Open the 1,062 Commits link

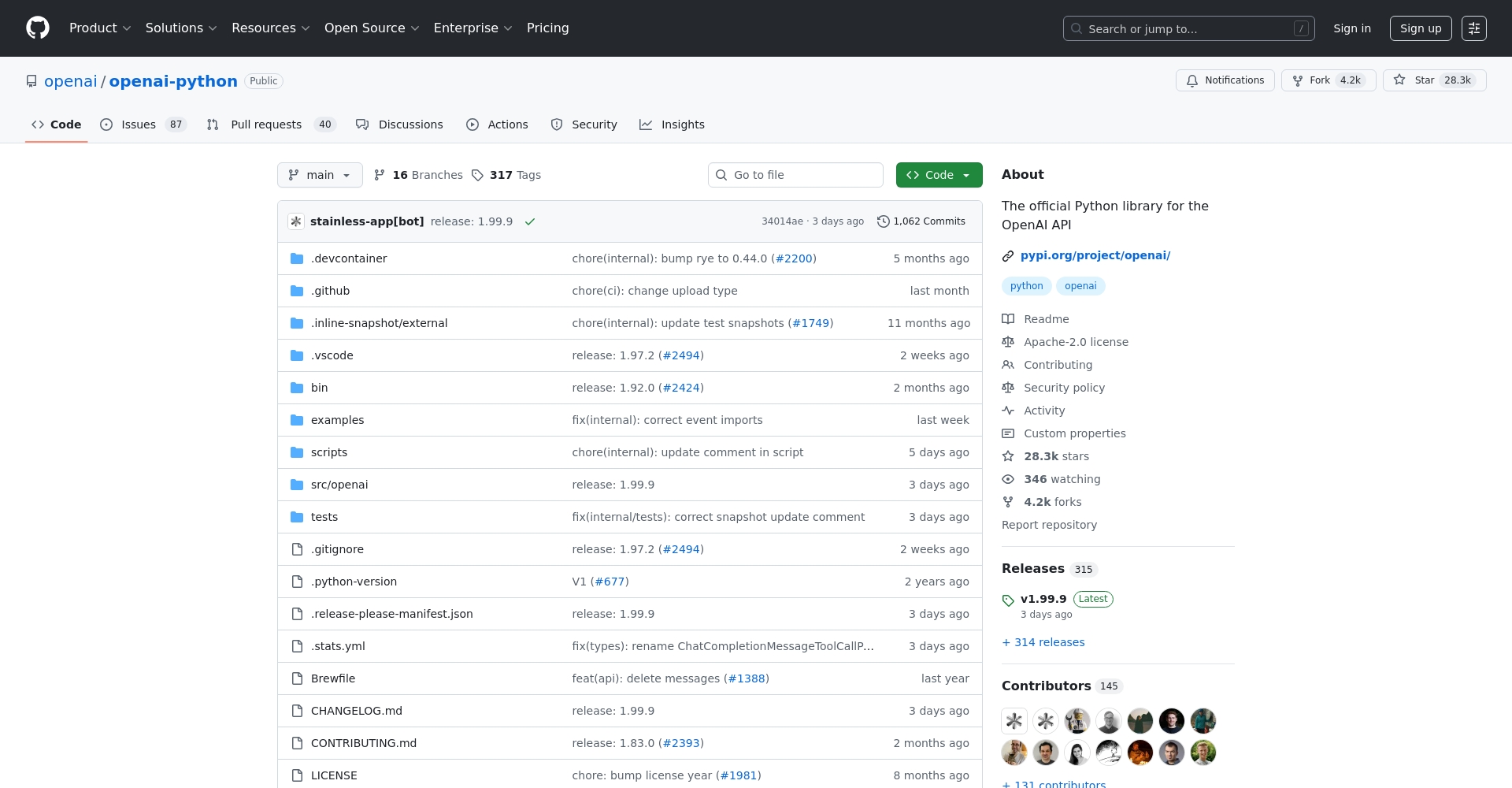click(x=921, y=221)
